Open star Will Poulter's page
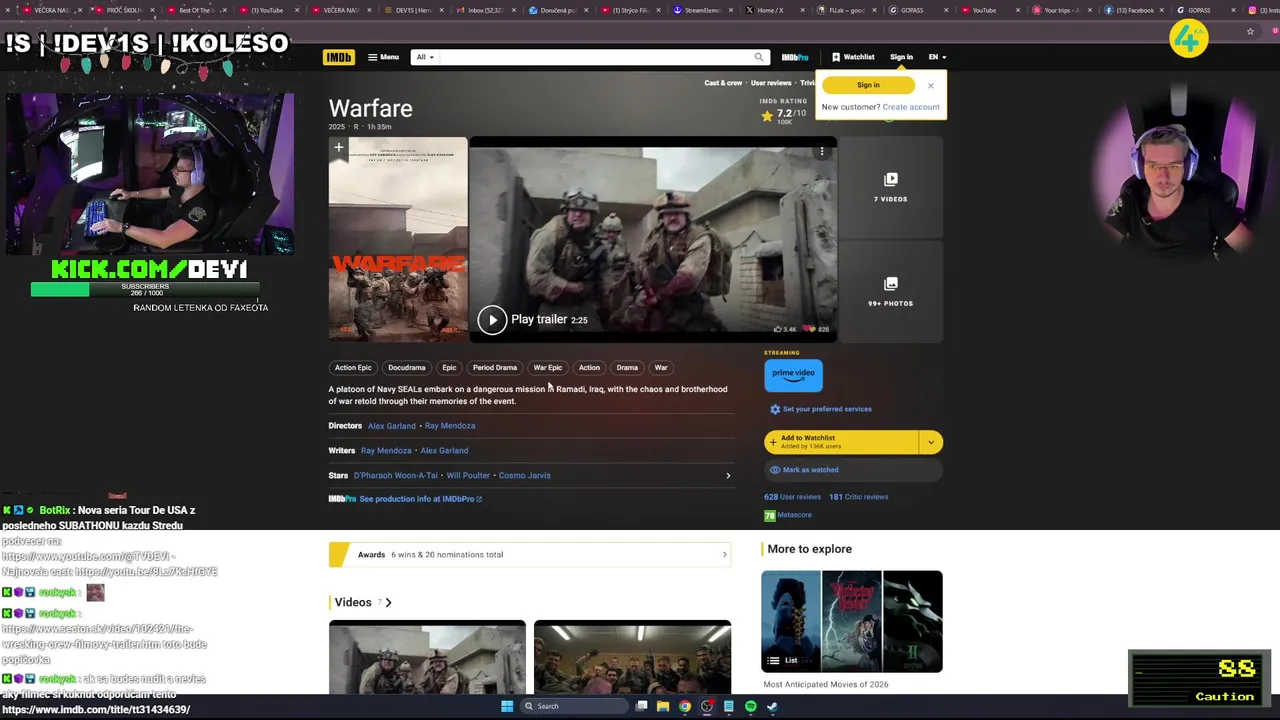This screenshot has height=720, width=1280. pos(468,476)
